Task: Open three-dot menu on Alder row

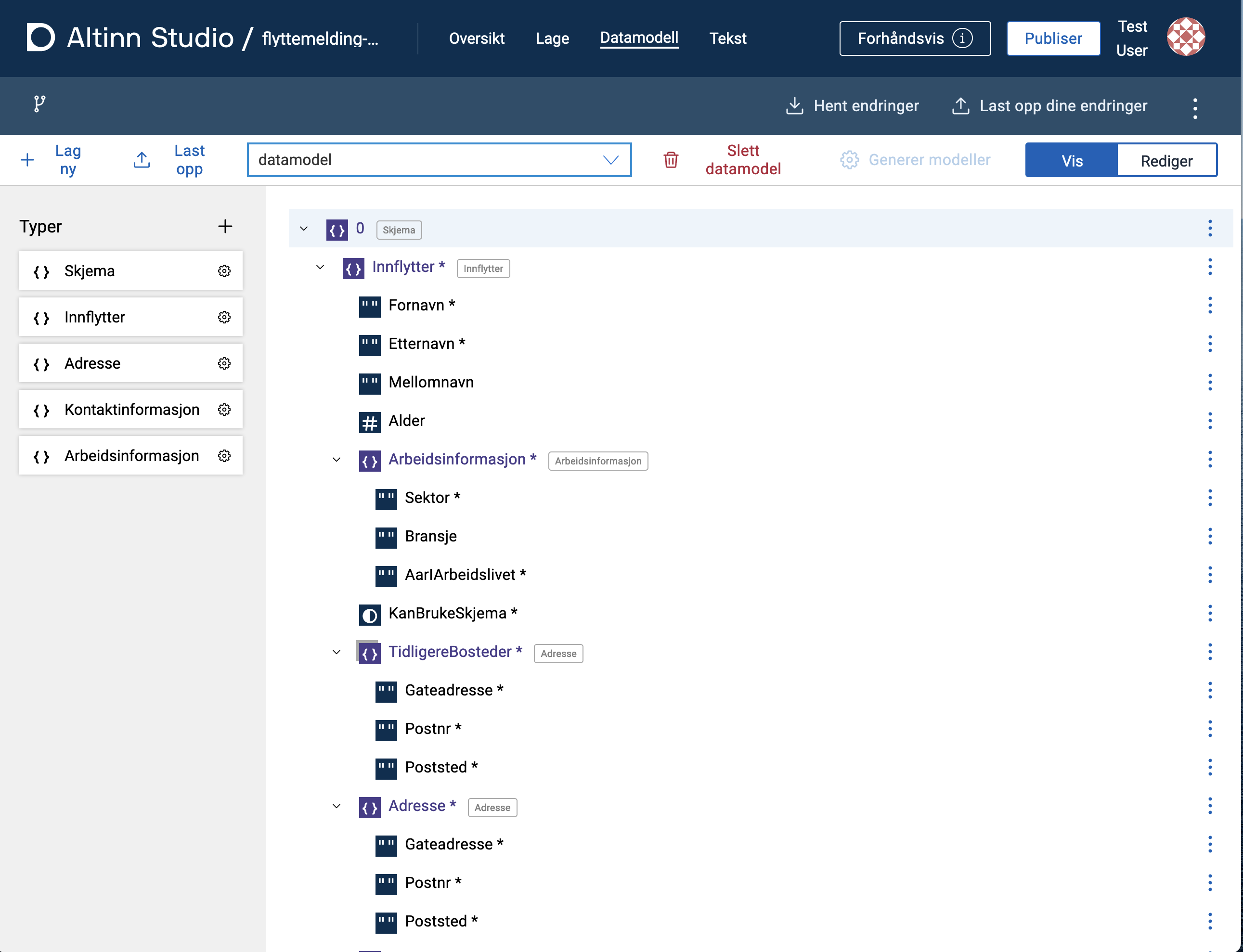Action: point(1210,421)
